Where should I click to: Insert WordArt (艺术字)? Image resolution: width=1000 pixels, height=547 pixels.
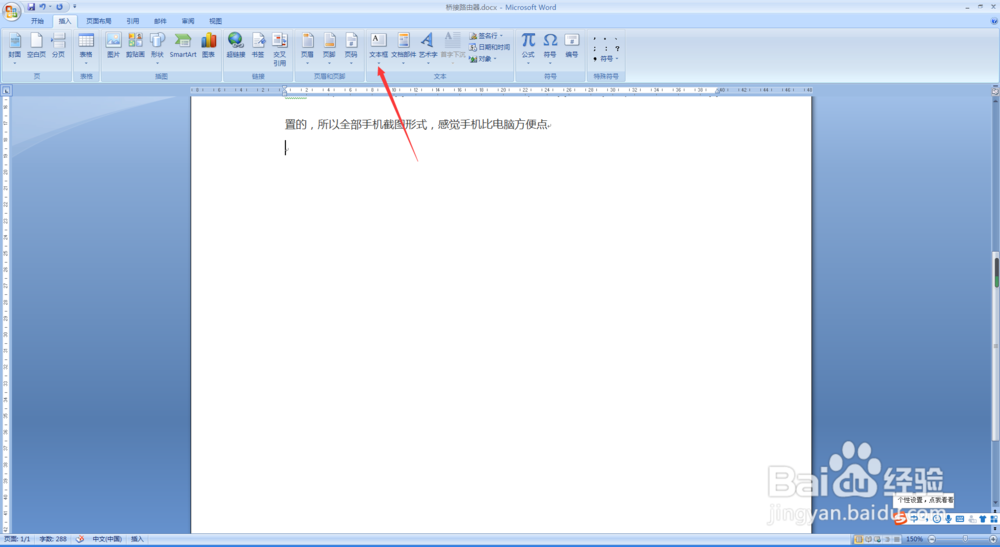pyautogui.click(x=428, y=48)
